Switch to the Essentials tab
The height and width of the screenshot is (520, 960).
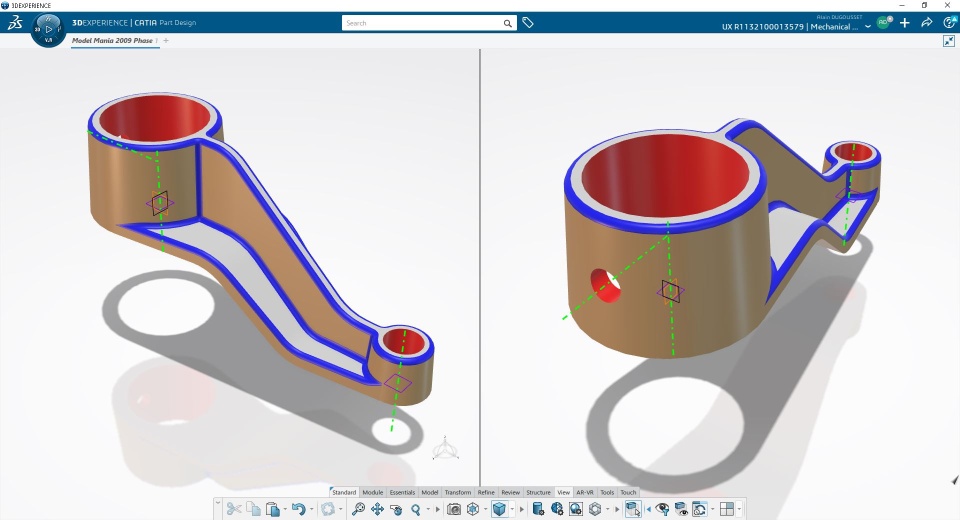(402, 492)
